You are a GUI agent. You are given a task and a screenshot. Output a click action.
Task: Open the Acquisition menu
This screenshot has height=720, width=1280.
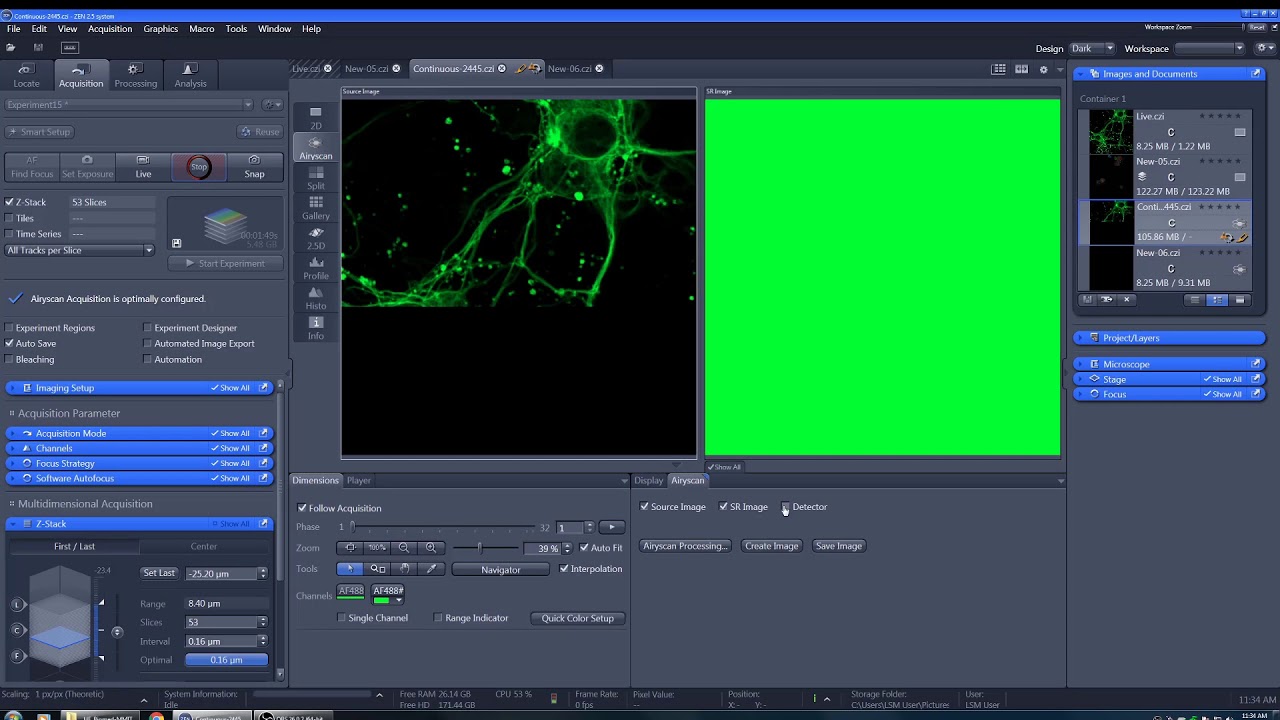[110, 29]
